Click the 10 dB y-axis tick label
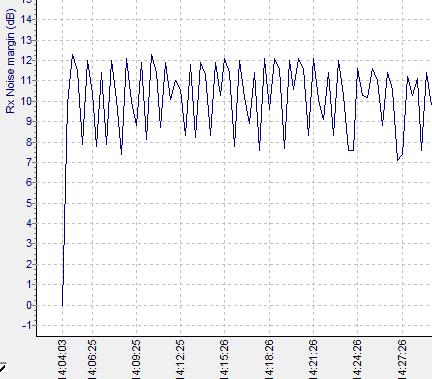This screenshot has height=379, width=432. coord(26,101)
